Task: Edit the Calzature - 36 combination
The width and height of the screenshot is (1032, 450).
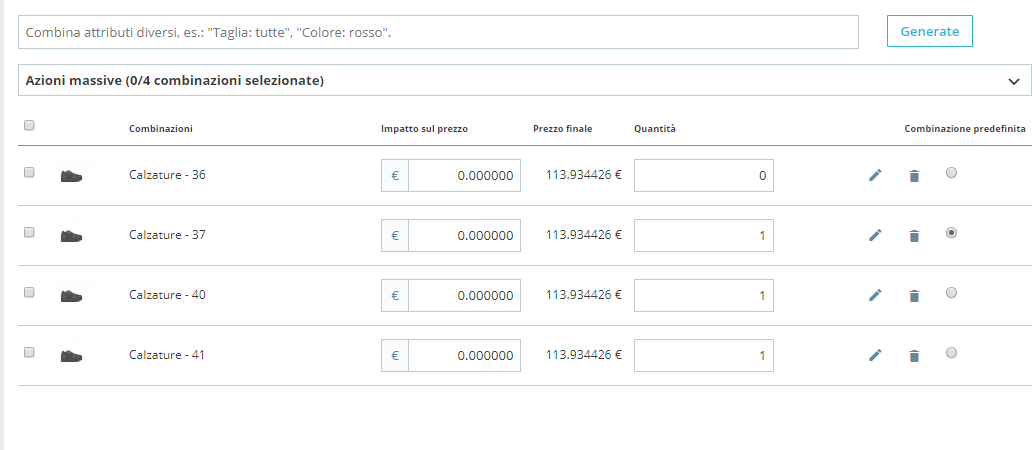Action: pyautogui.click(x=875, y=175)
